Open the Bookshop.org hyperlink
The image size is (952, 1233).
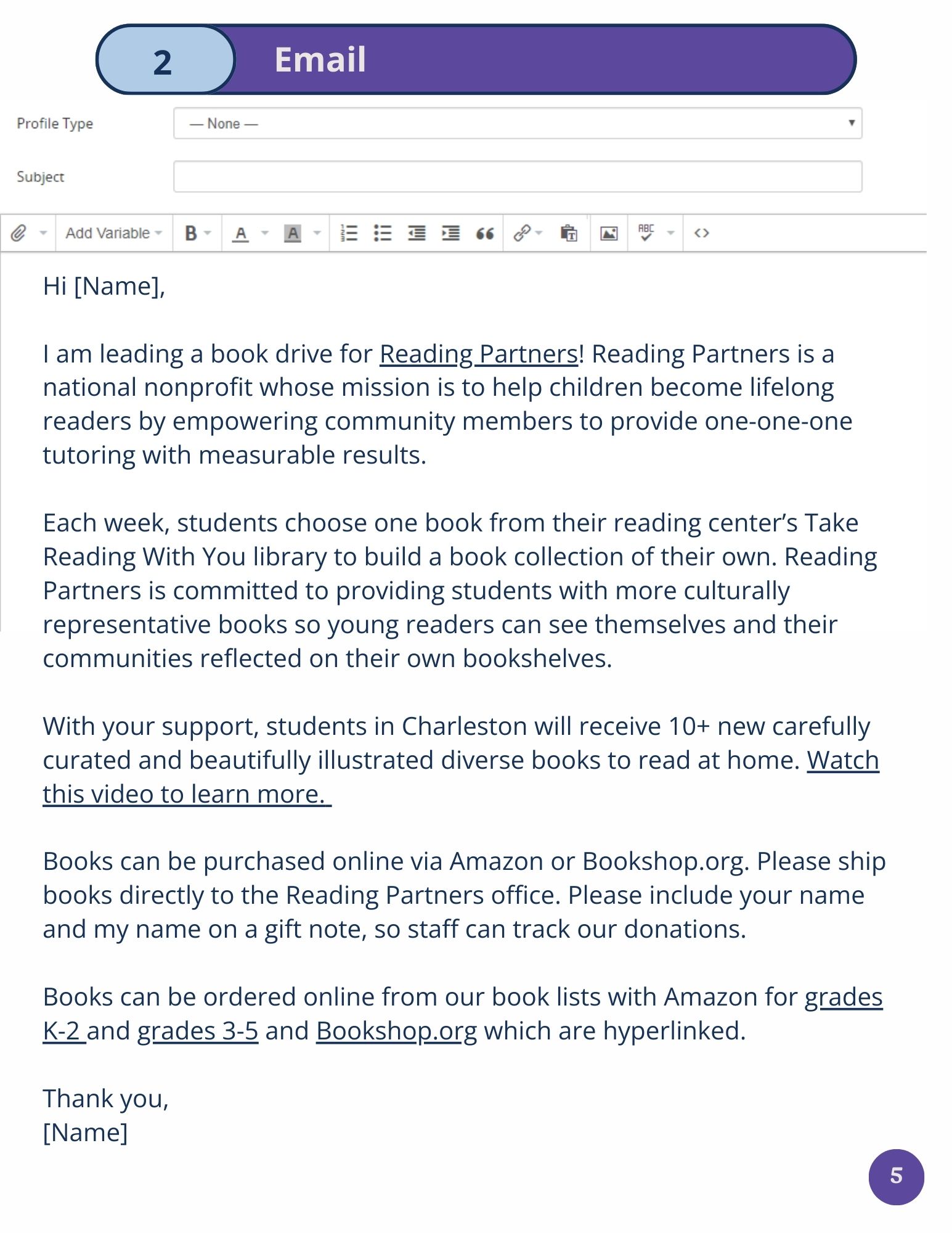coord(396,1031)
